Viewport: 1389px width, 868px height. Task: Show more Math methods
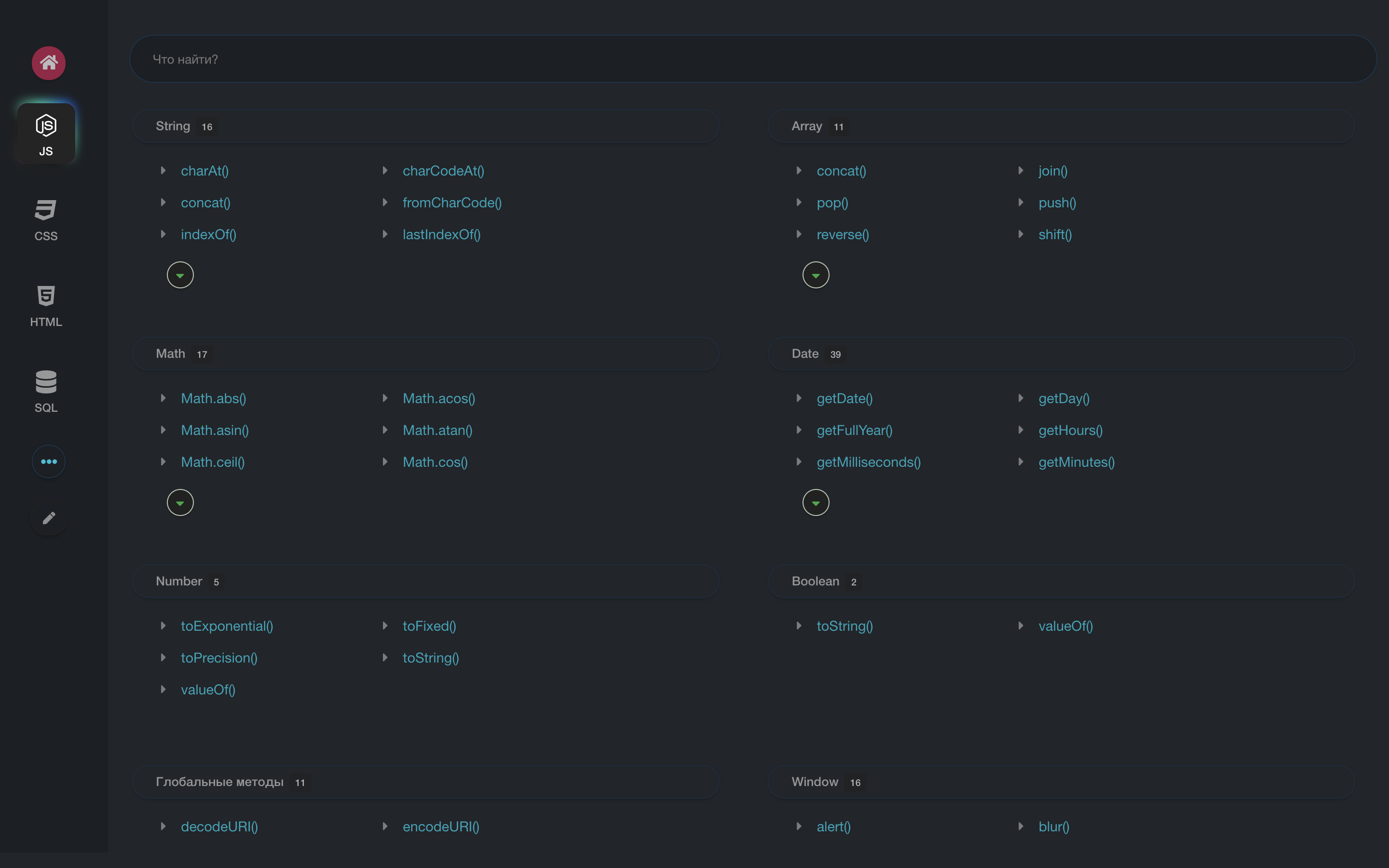pos(179,503)
